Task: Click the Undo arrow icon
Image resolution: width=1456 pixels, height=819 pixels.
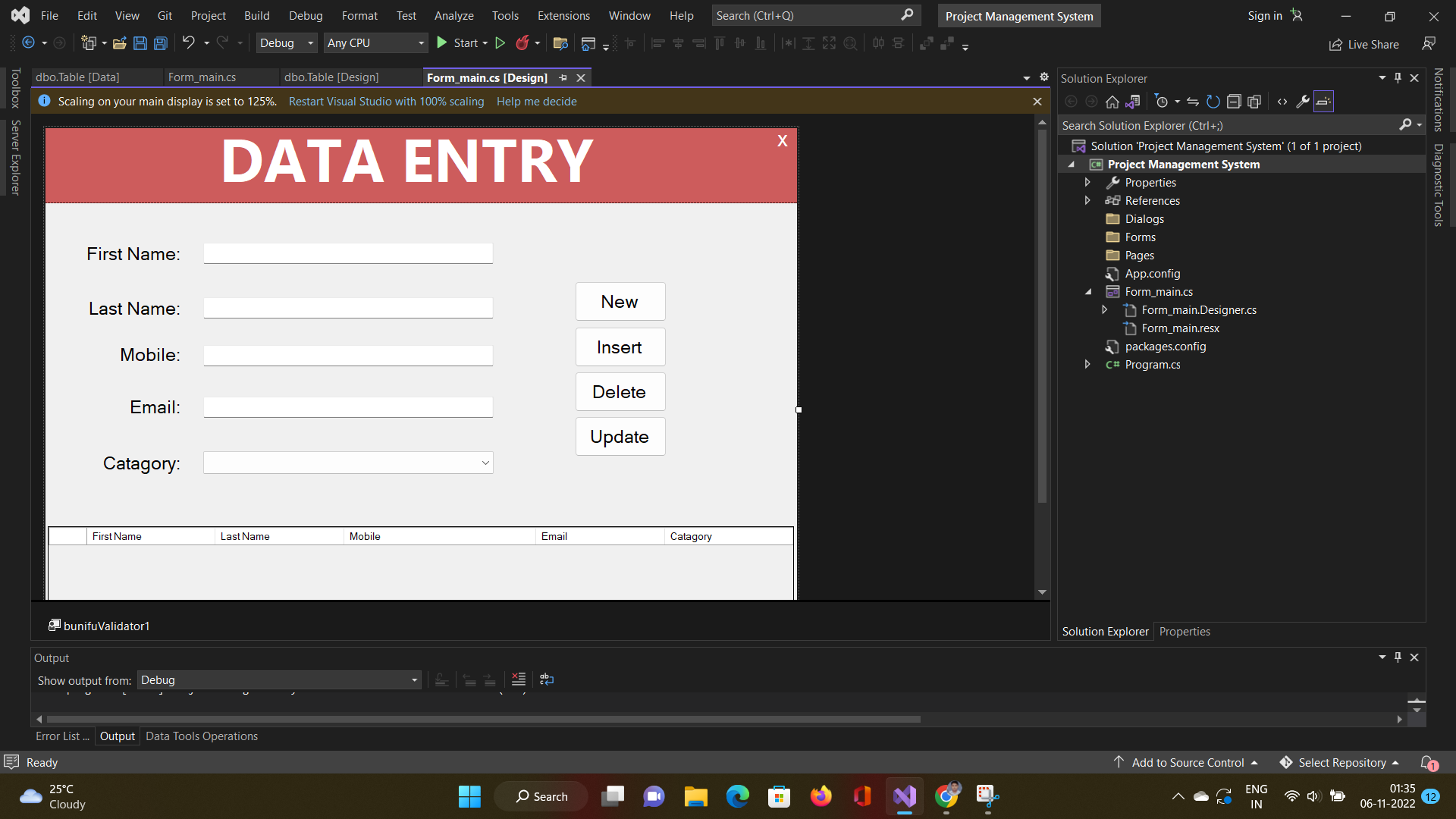Action: pos(189,43)
